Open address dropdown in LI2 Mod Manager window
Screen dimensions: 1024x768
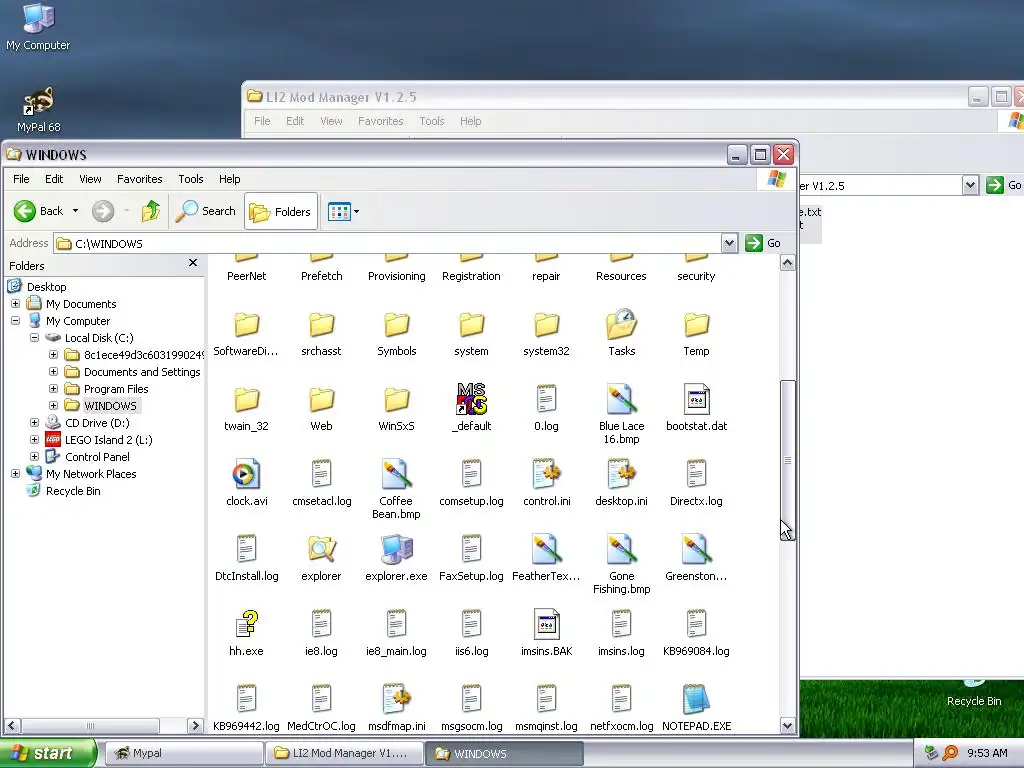(970, 185)
